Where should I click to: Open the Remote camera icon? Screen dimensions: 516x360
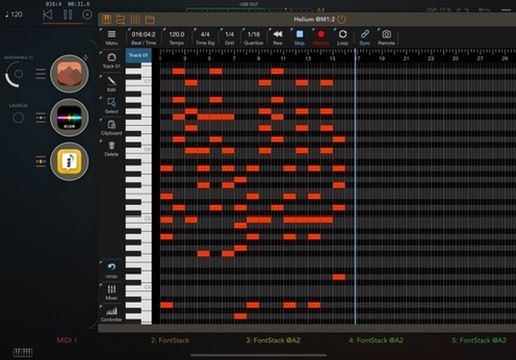coord(386,37)
